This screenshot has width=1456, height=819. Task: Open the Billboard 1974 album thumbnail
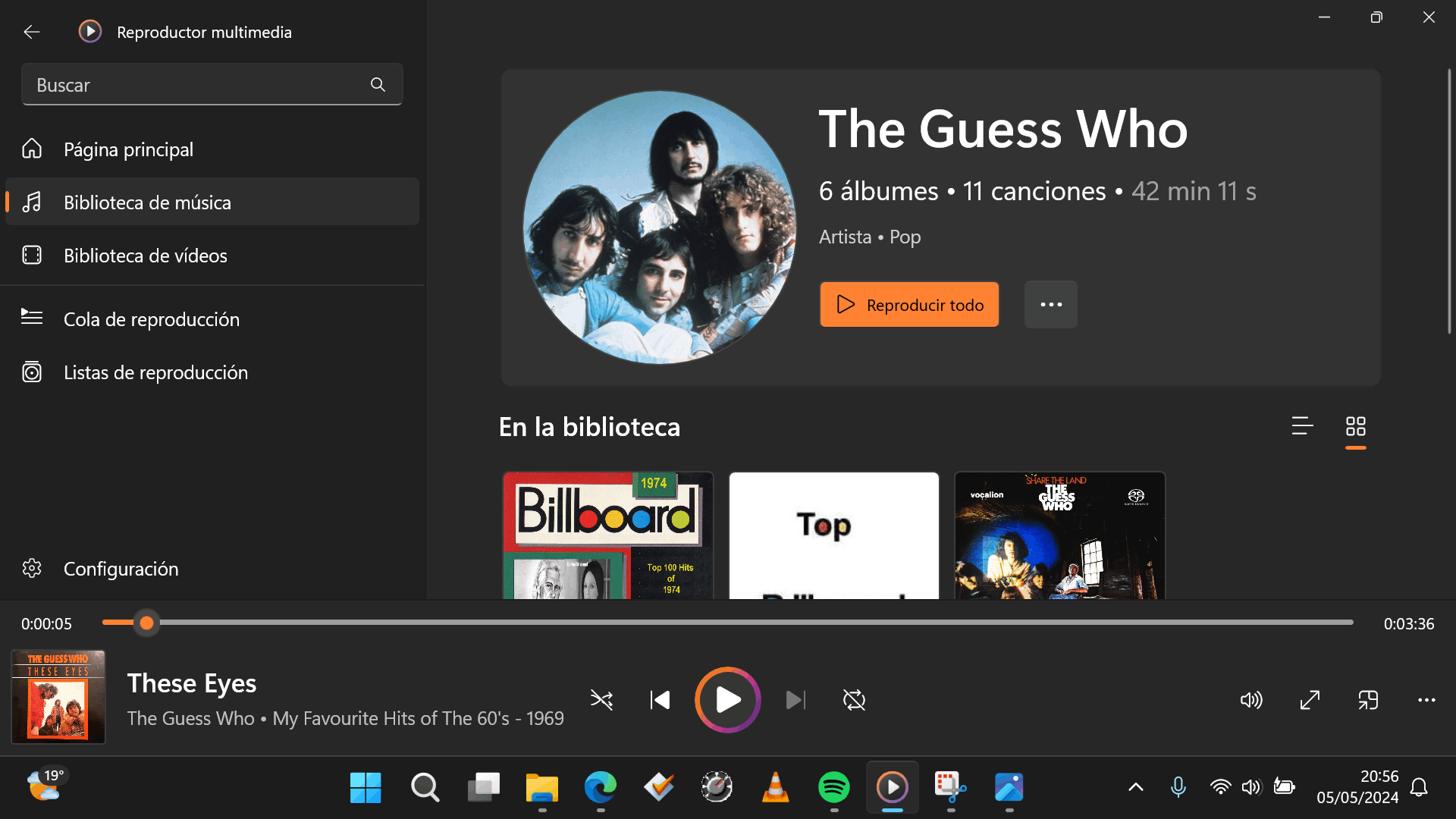click(608, 535)
